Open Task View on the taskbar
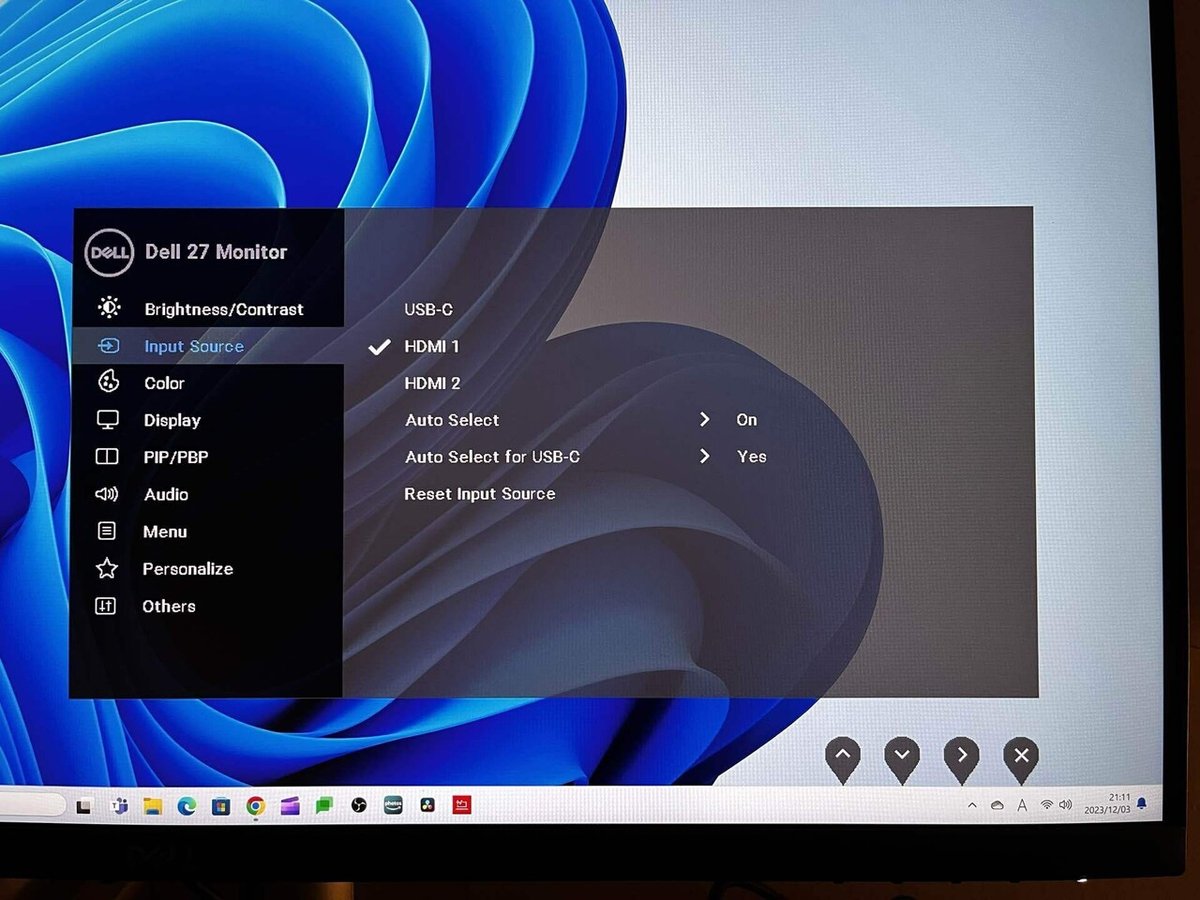The height and width of the screenshot is (900, 1200). (85, 806)
